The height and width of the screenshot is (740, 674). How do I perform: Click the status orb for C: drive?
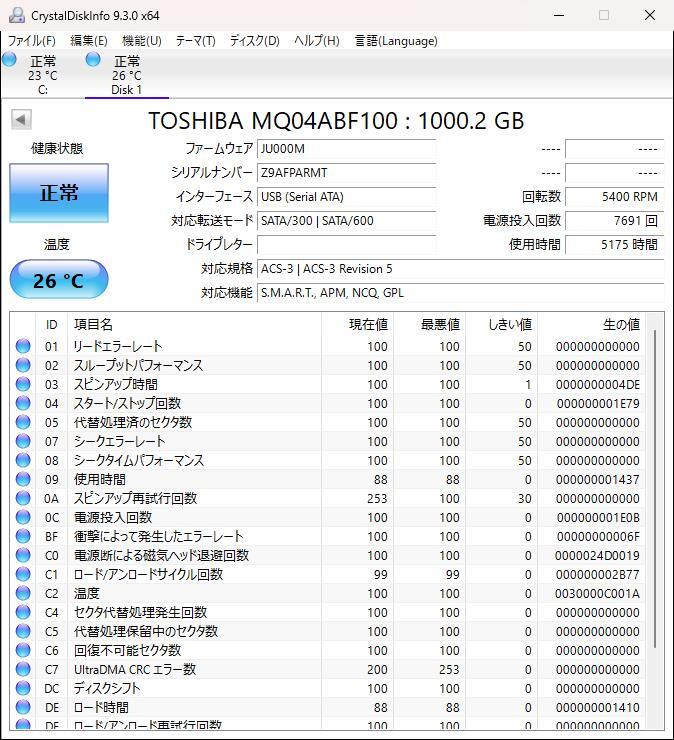pos(10,60)
